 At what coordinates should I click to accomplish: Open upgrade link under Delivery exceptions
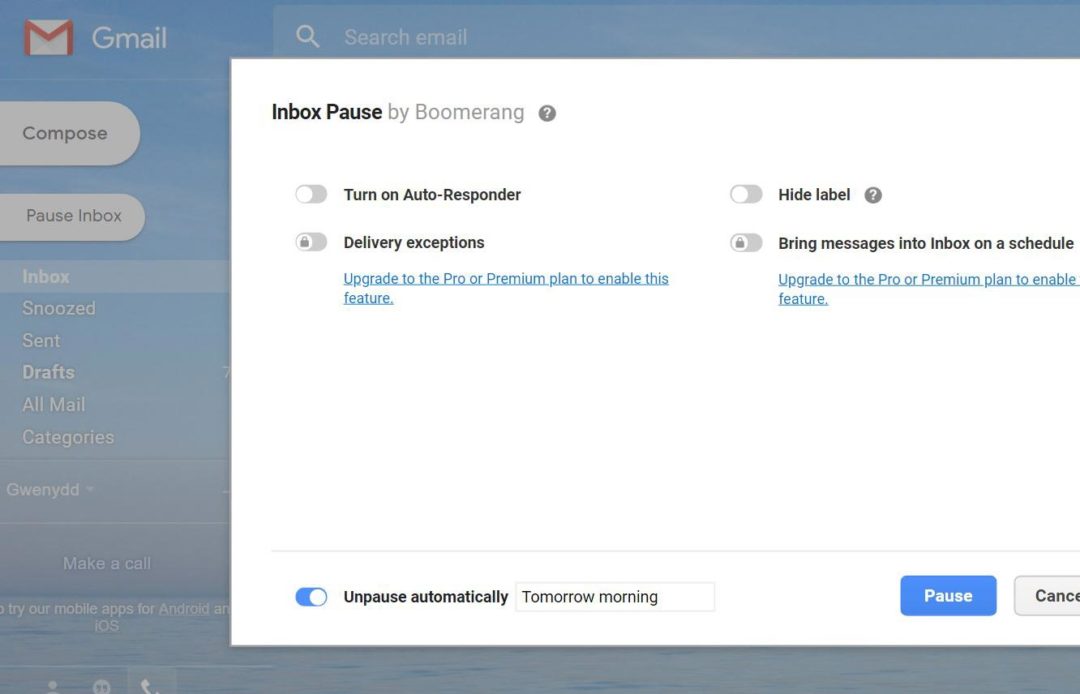pos(506,288)
